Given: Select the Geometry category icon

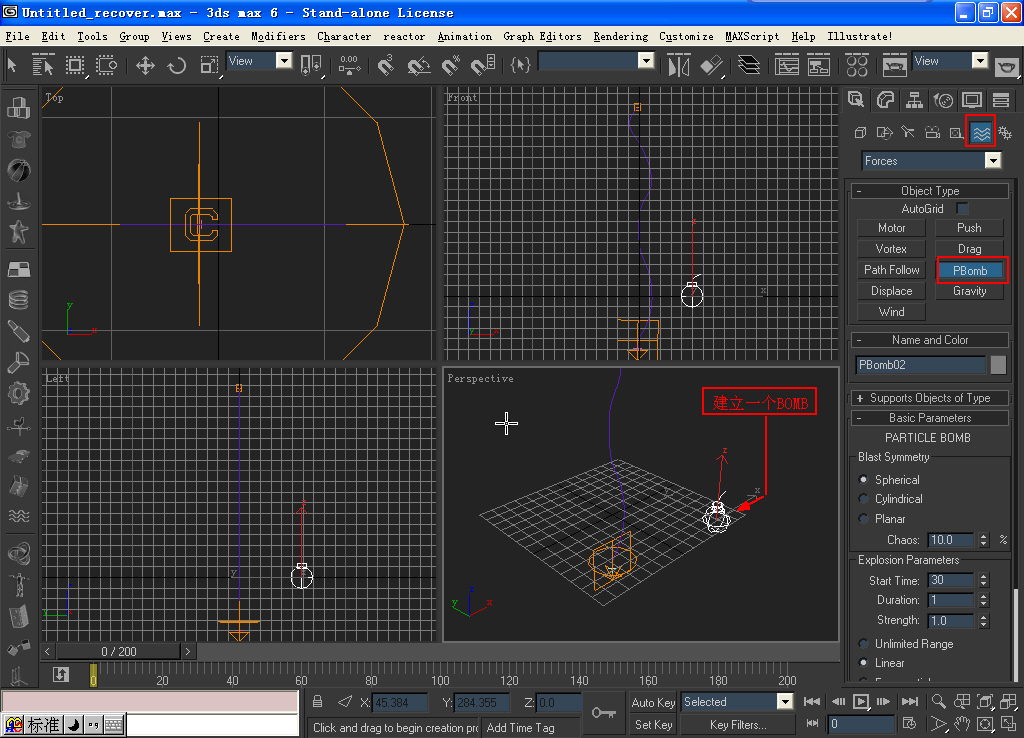Looking at the screenshot, I should pyautogui.click(x=860, y=133).
